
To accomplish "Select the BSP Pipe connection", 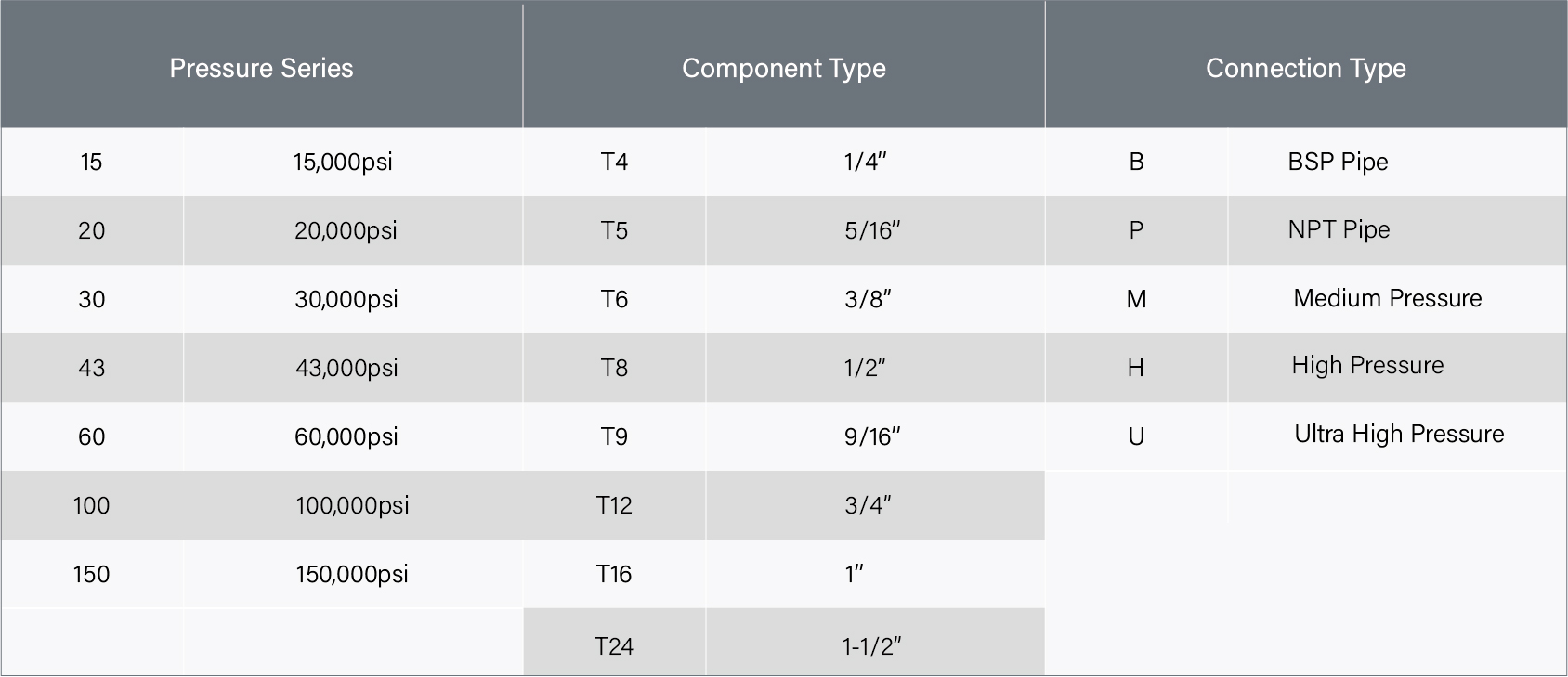I will point(1338,162).
